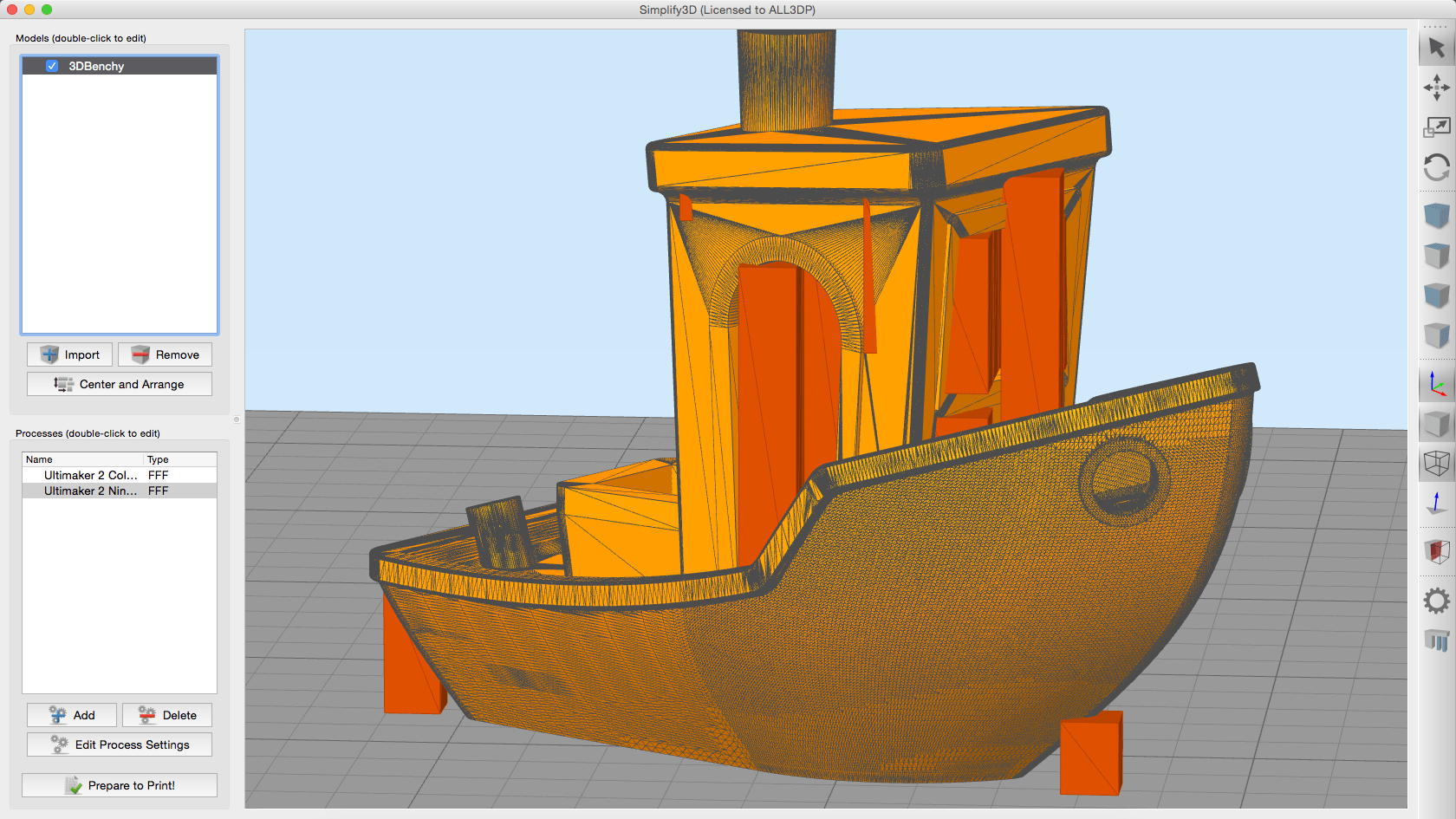Open the customize support structures tool
The height and width of the screenshot is (819, 1456).
coord(1436,640)
